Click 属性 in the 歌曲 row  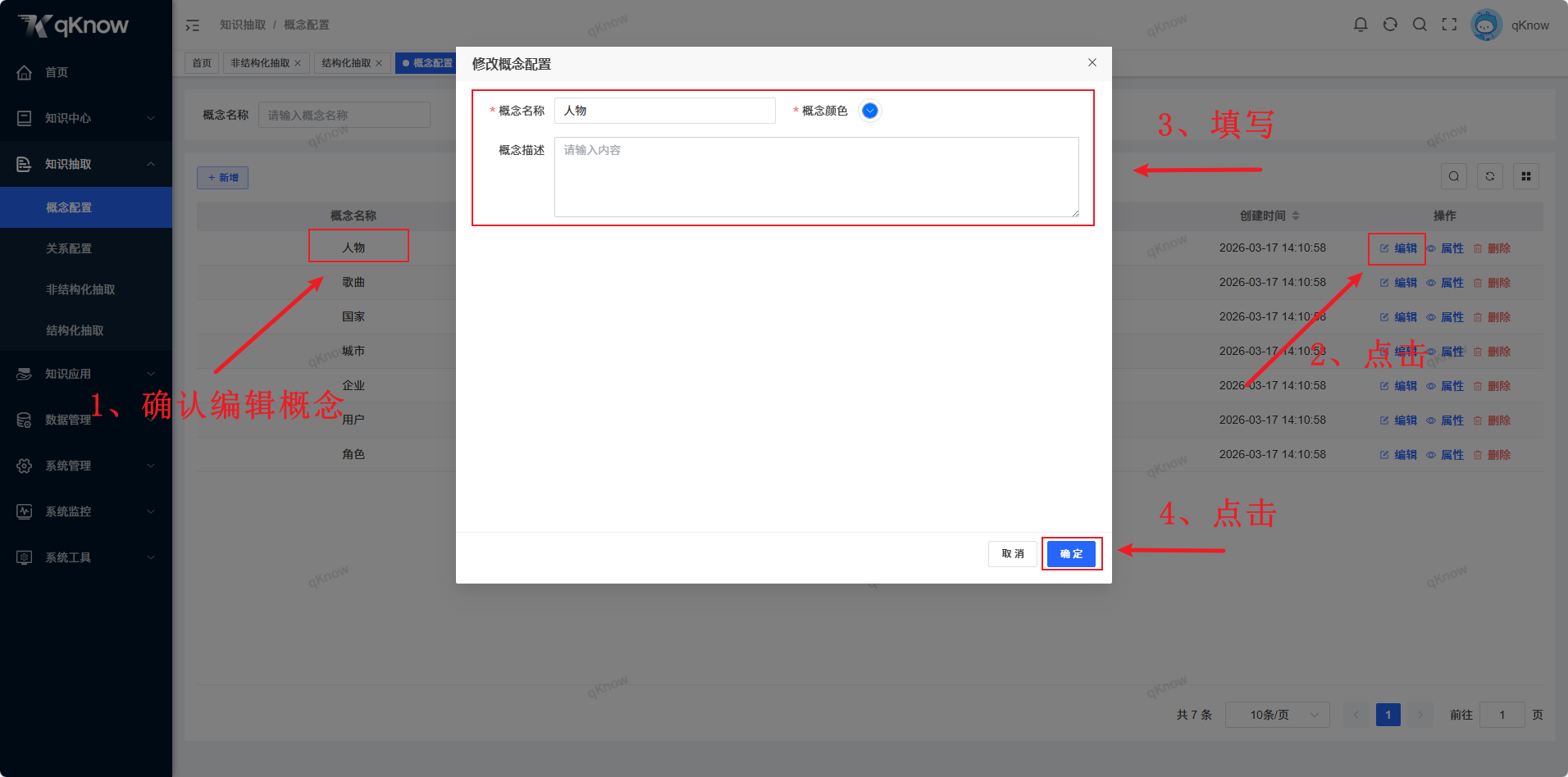1445,283
